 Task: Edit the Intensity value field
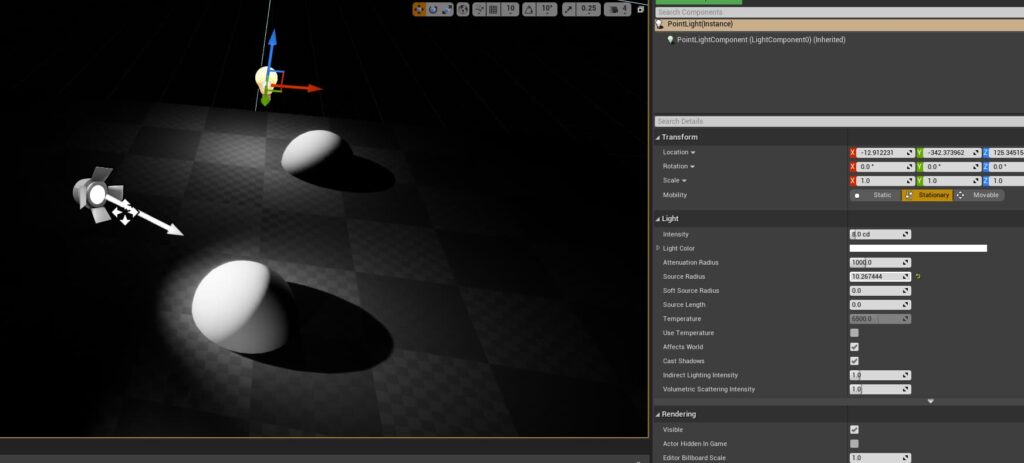click(880, 234)
